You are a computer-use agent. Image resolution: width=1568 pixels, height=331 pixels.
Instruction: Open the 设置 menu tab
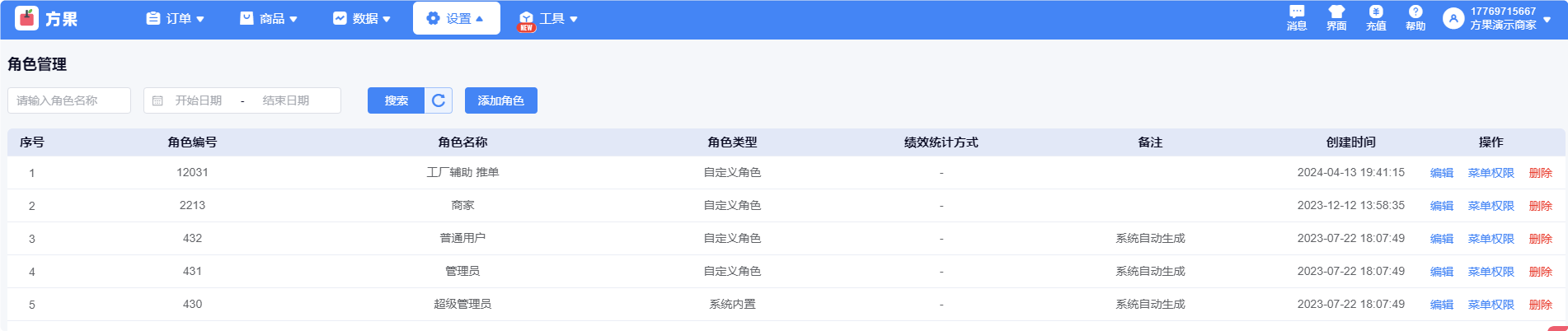pos(456,18)
